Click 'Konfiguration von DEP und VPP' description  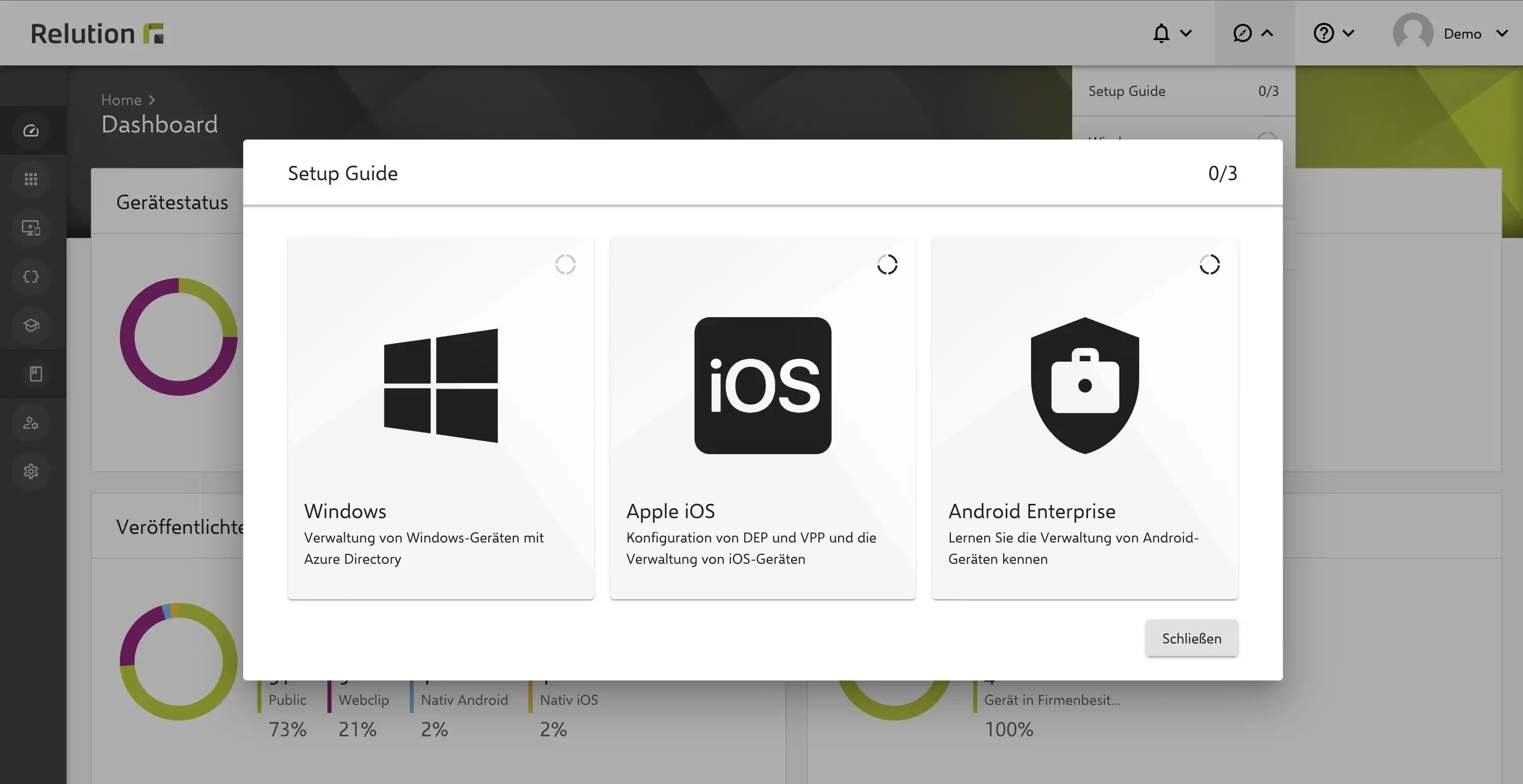coord(751,548)
